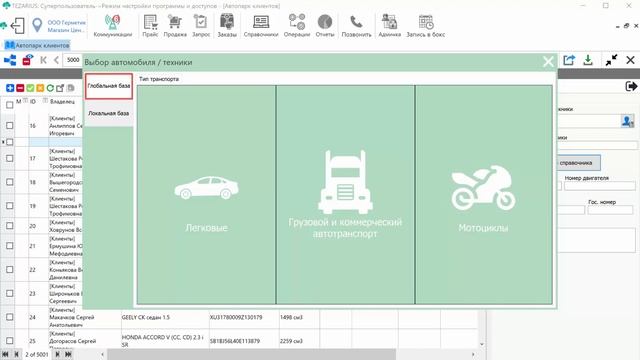
Task: Click the 2259 см3 engine volume cell
Action: pyautogui.click(x=299, y=341)
